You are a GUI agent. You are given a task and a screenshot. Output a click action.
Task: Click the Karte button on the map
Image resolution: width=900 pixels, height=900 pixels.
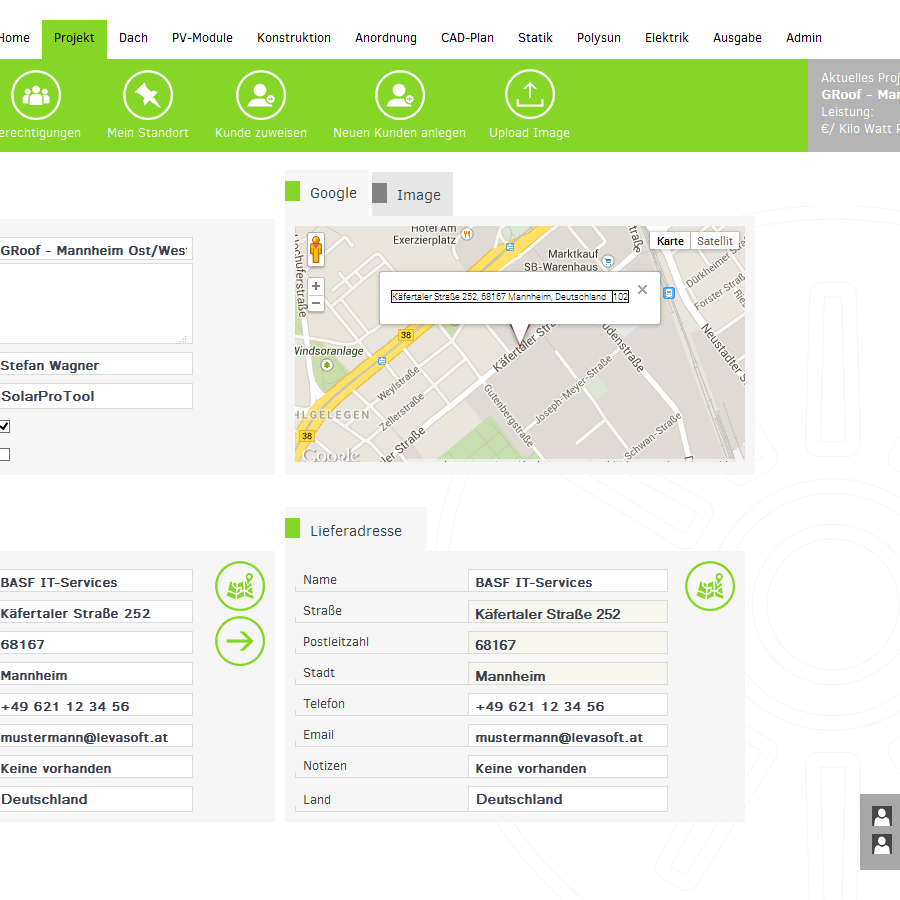[x=670, y=240]
